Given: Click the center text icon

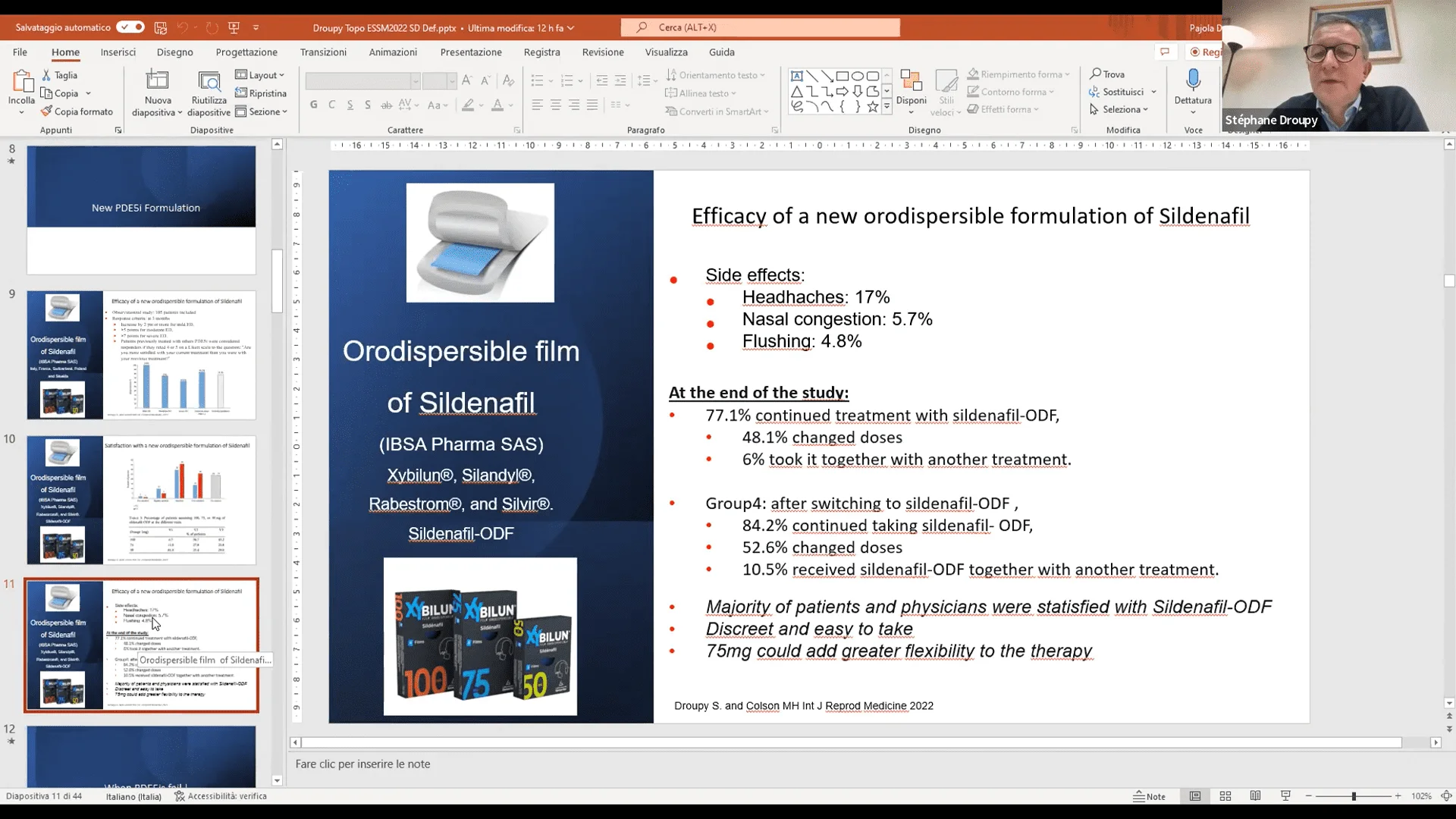Looking at the screenshot, I should point(556,105).
